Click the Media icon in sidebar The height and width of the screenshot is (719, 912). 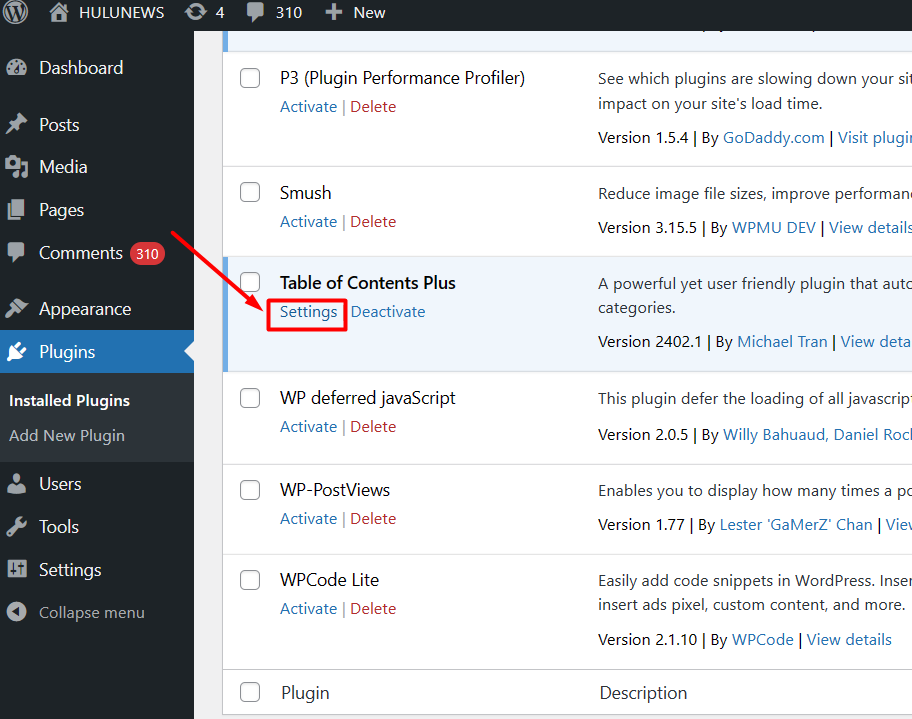[x=17, y=167]
